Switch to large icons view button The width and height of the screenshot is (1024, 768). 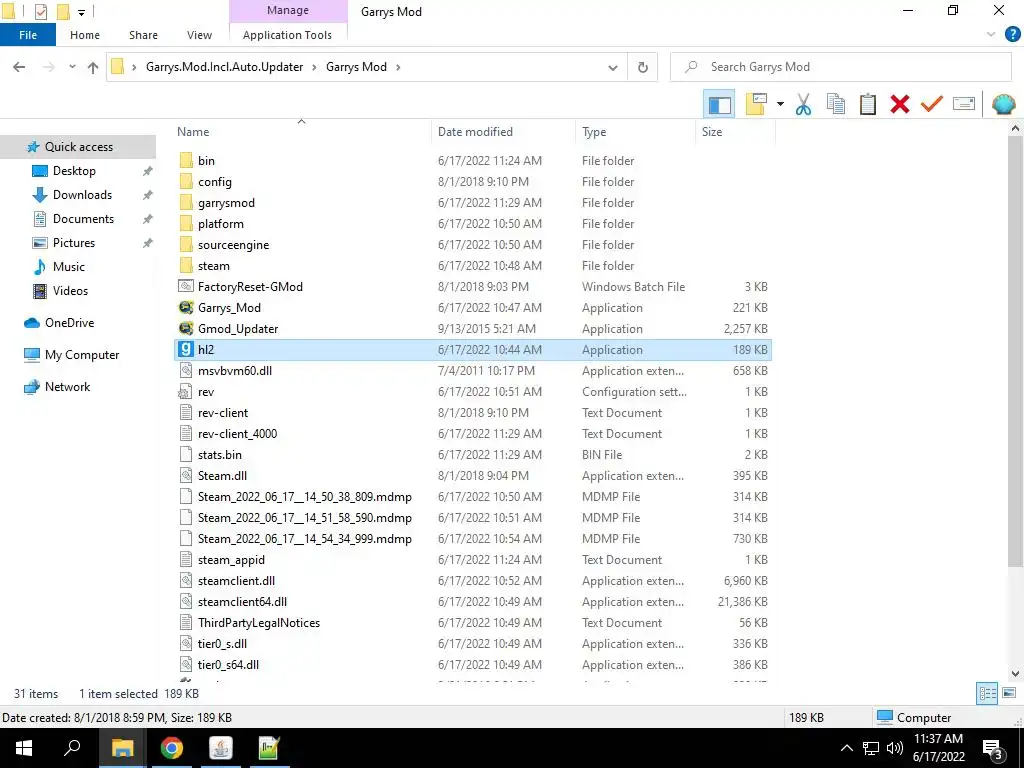click(x=1009, y=694)
